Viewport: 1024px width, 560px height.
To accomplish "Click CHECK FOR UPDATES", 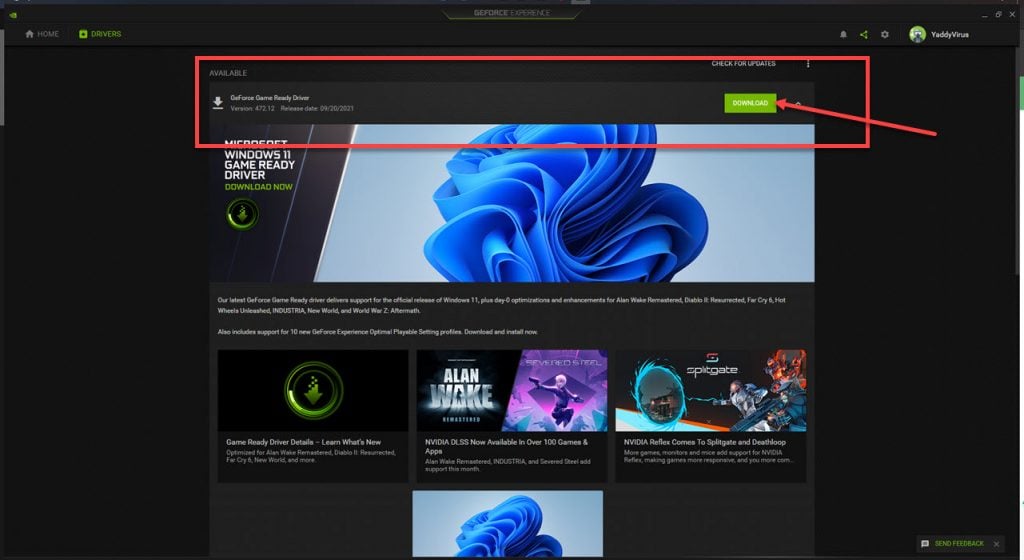I will click(743, 63).
